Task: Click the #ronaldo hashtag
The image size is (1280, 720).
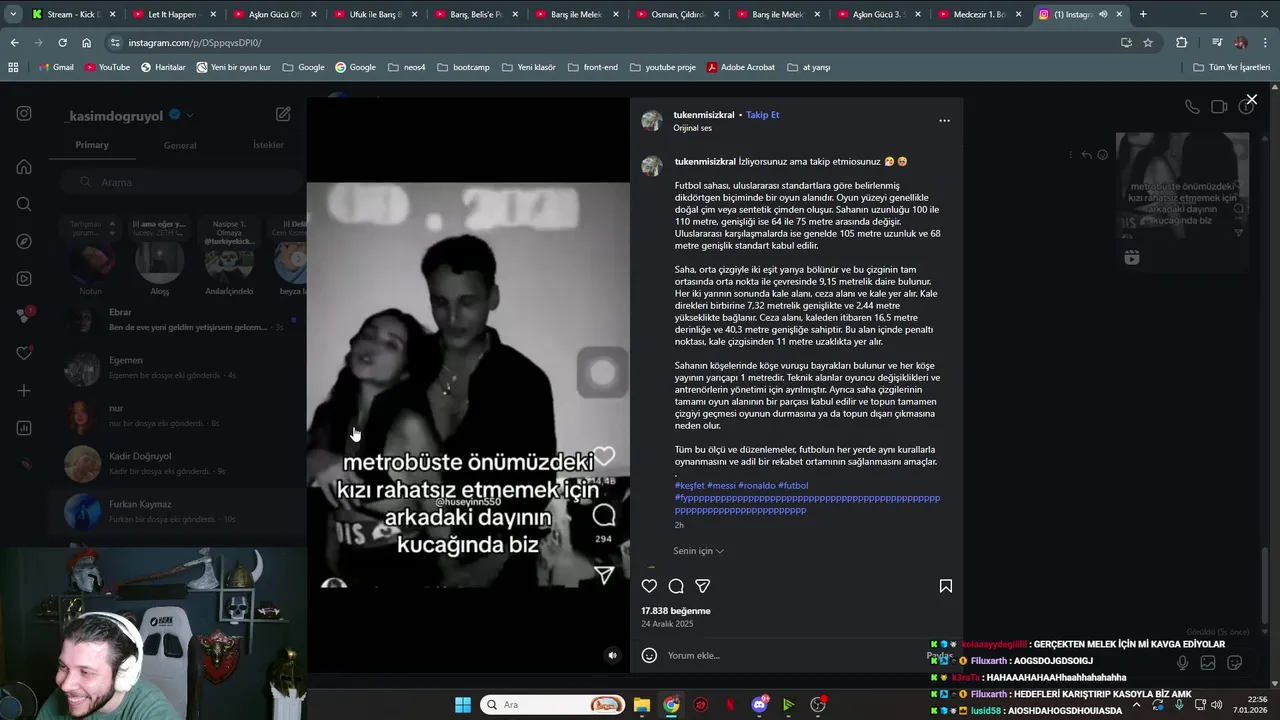Action: point(757,486)
